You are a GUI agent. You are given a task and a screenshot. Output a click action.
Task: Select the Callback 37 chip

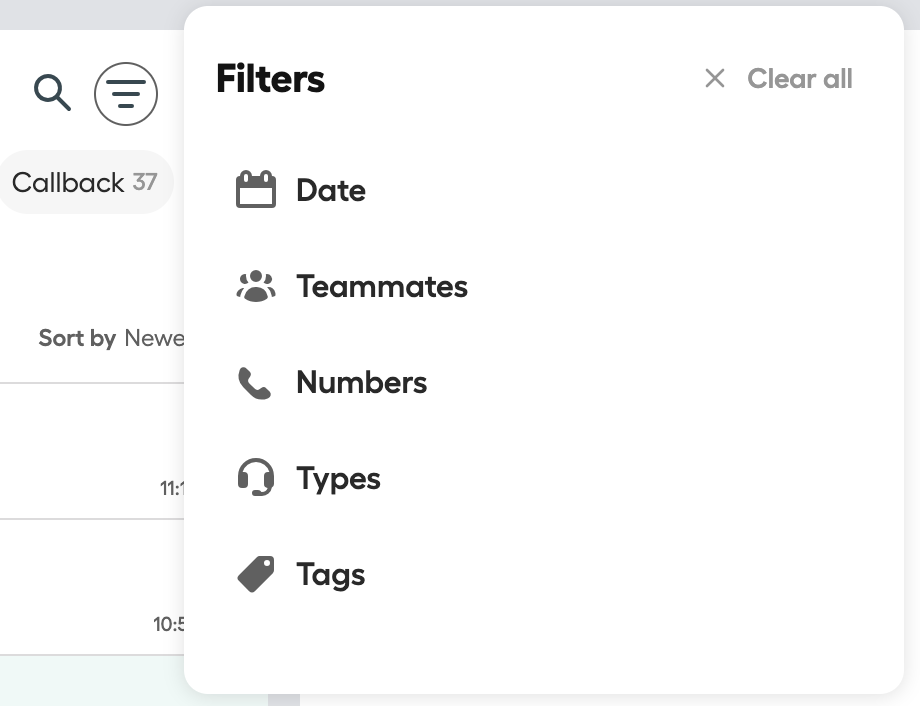coord(86,183)
